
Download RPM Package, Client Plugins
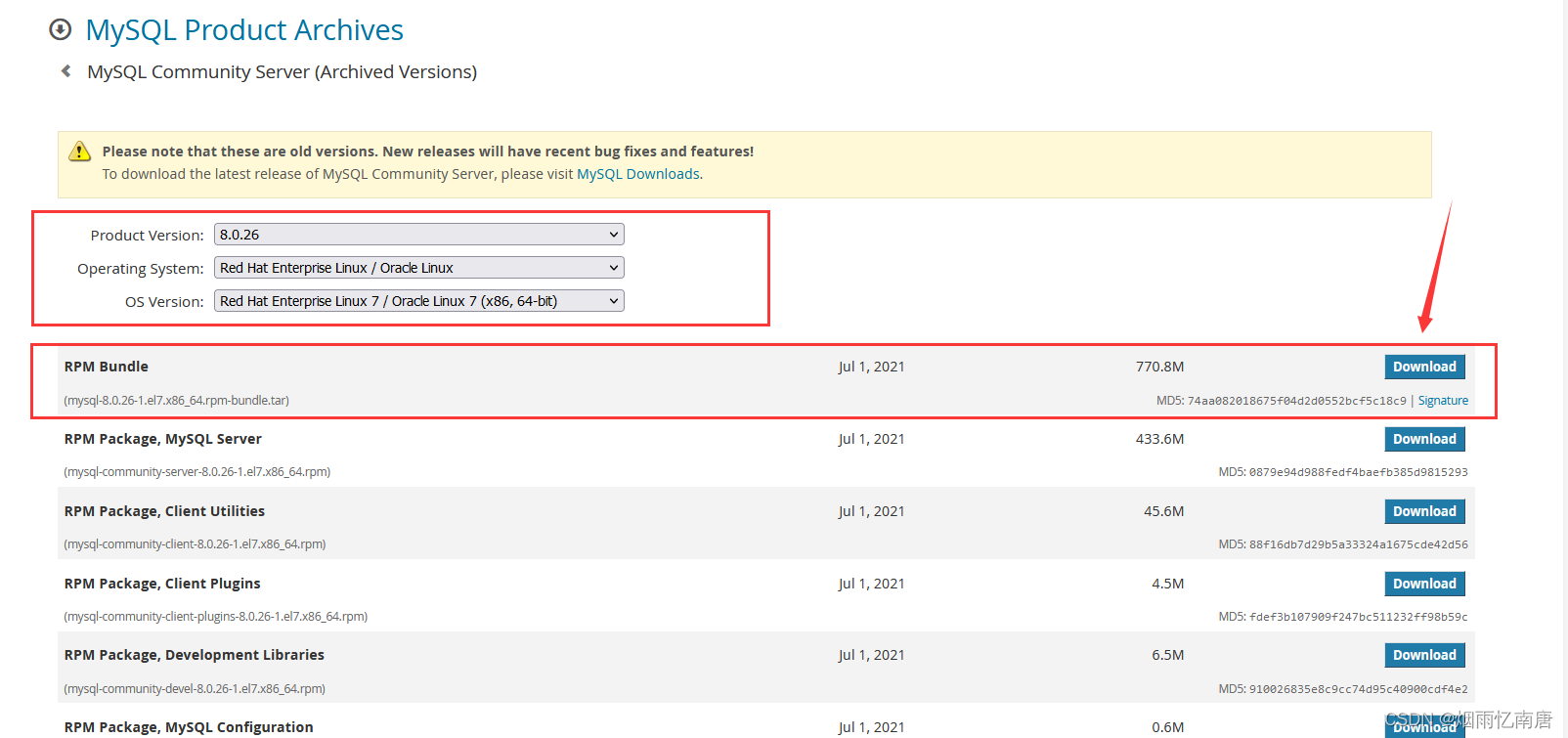click(1424, 584)
